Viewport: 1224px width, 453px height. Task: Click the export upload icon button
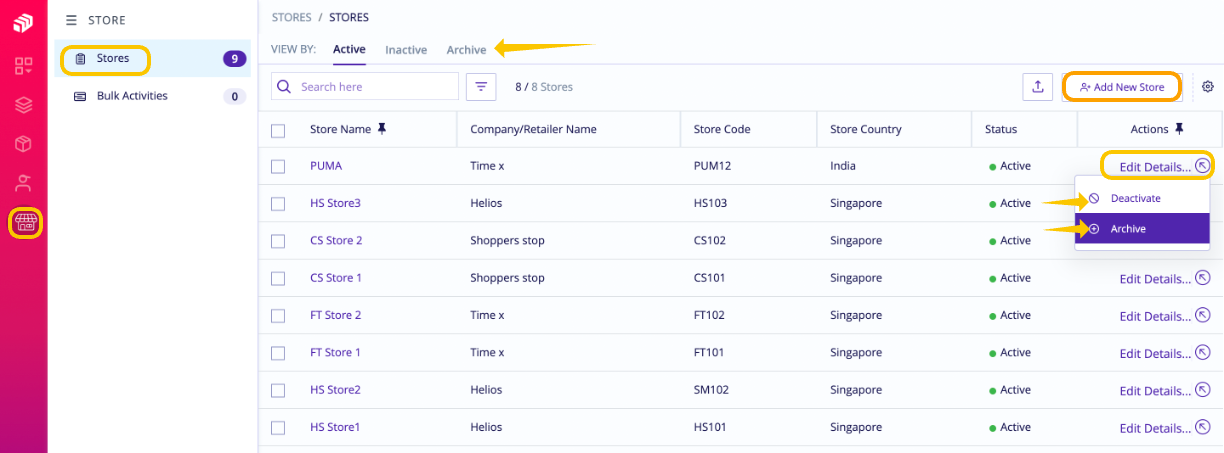click(1037, 87)
